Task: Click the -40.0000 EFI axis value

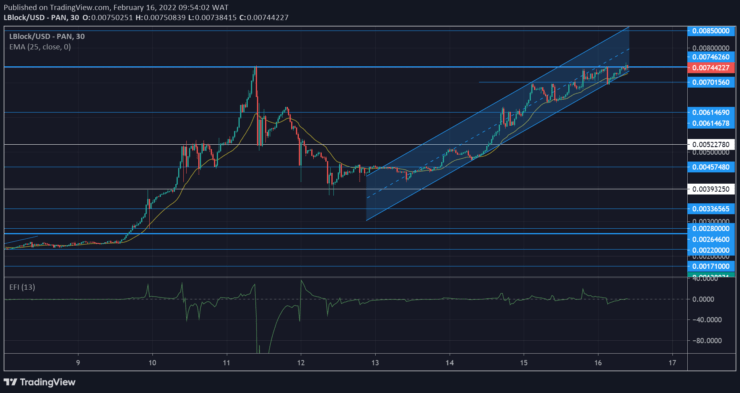Action: coord(707,320)
